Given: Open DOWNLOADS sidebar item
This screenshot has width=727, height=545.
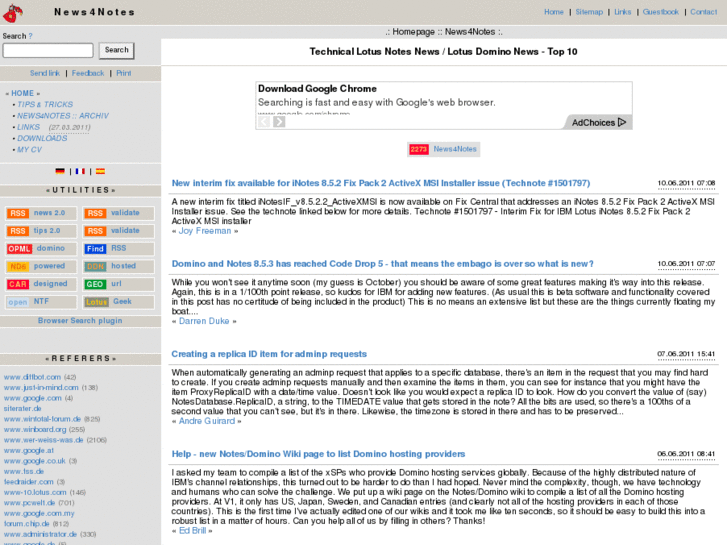Looking at the screenshot, I should click(42, 138).
